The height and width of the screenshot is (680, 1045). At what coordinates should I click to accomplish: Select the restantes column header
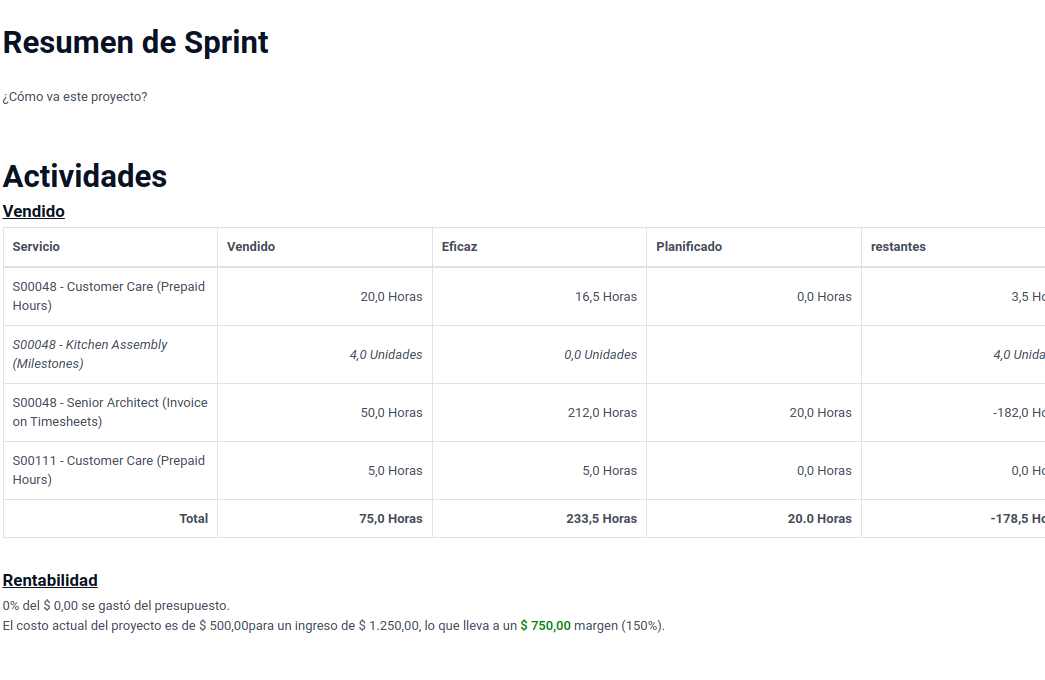[x=898, y=247]
